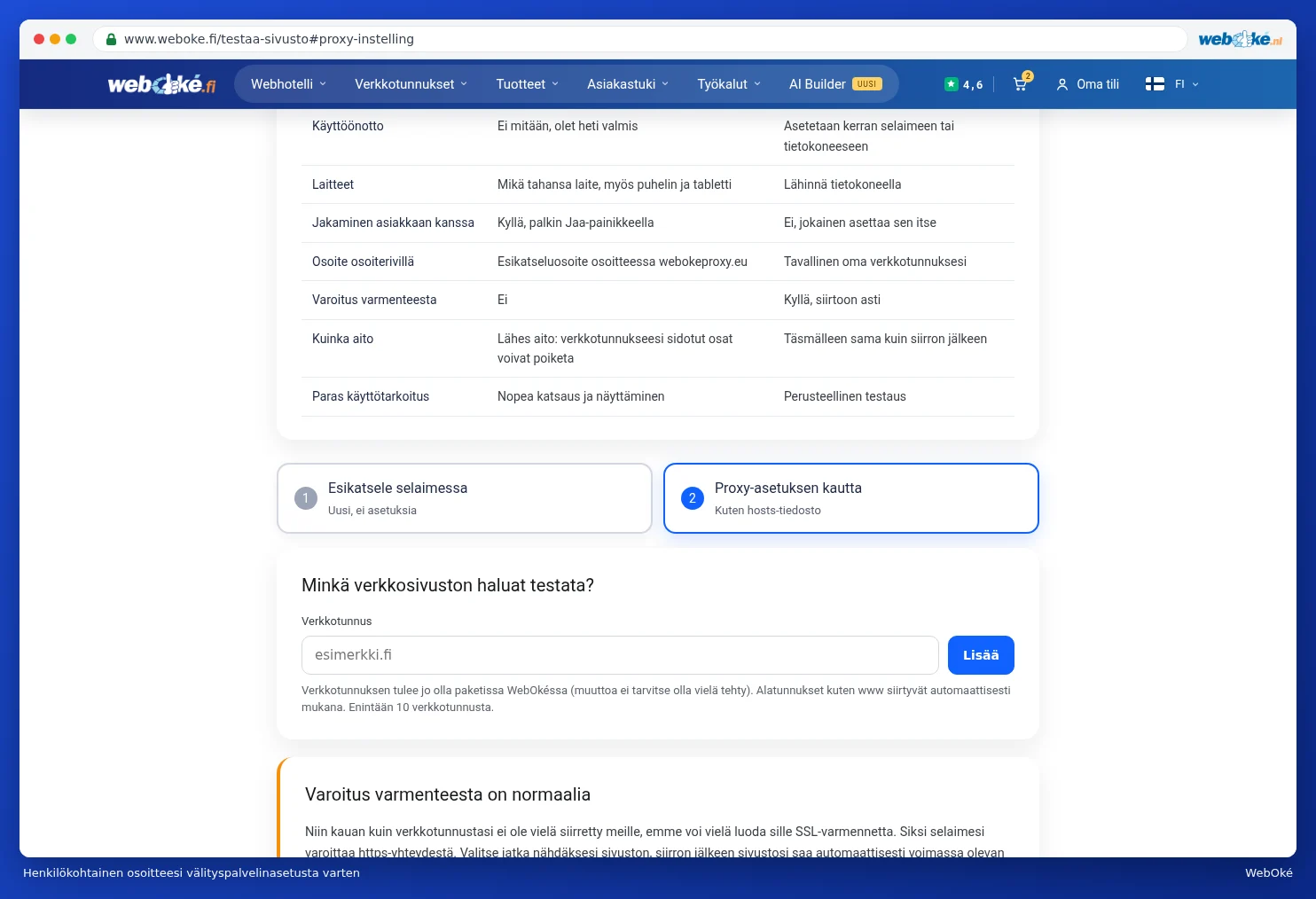Screen dimensions: 1316x899
Task: Click 'Lähinnä tietokoneella' cell
Action: pos(842,184)
